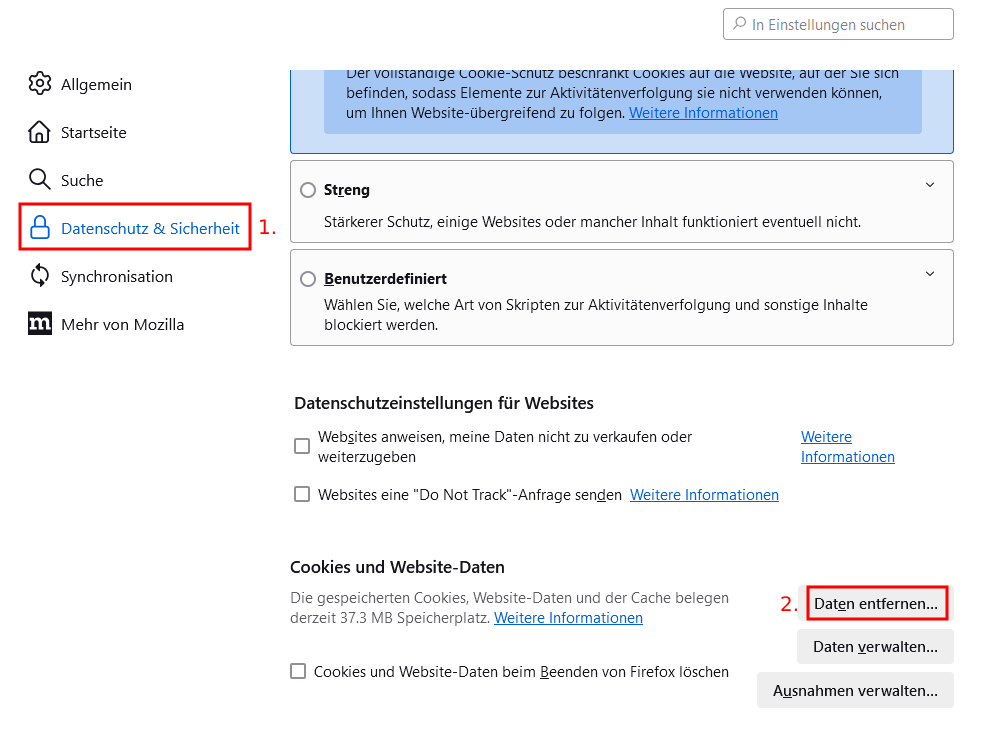Expand the Benutzerdefiniert section chevron
This screenshot has height=742, width=988.
click(x=930, y=274)
